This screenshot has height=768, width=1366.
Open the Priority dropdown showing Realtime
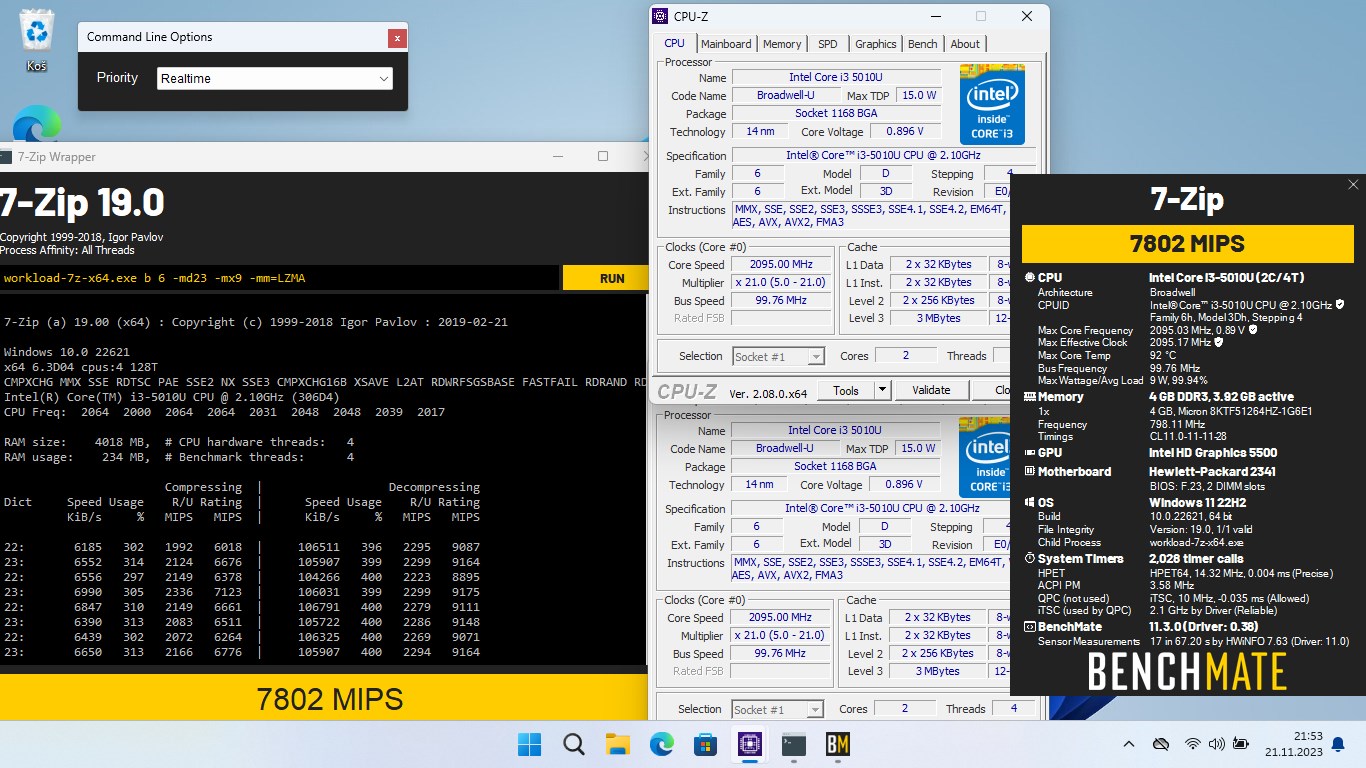pyautogui.click(x=275, y=78)
